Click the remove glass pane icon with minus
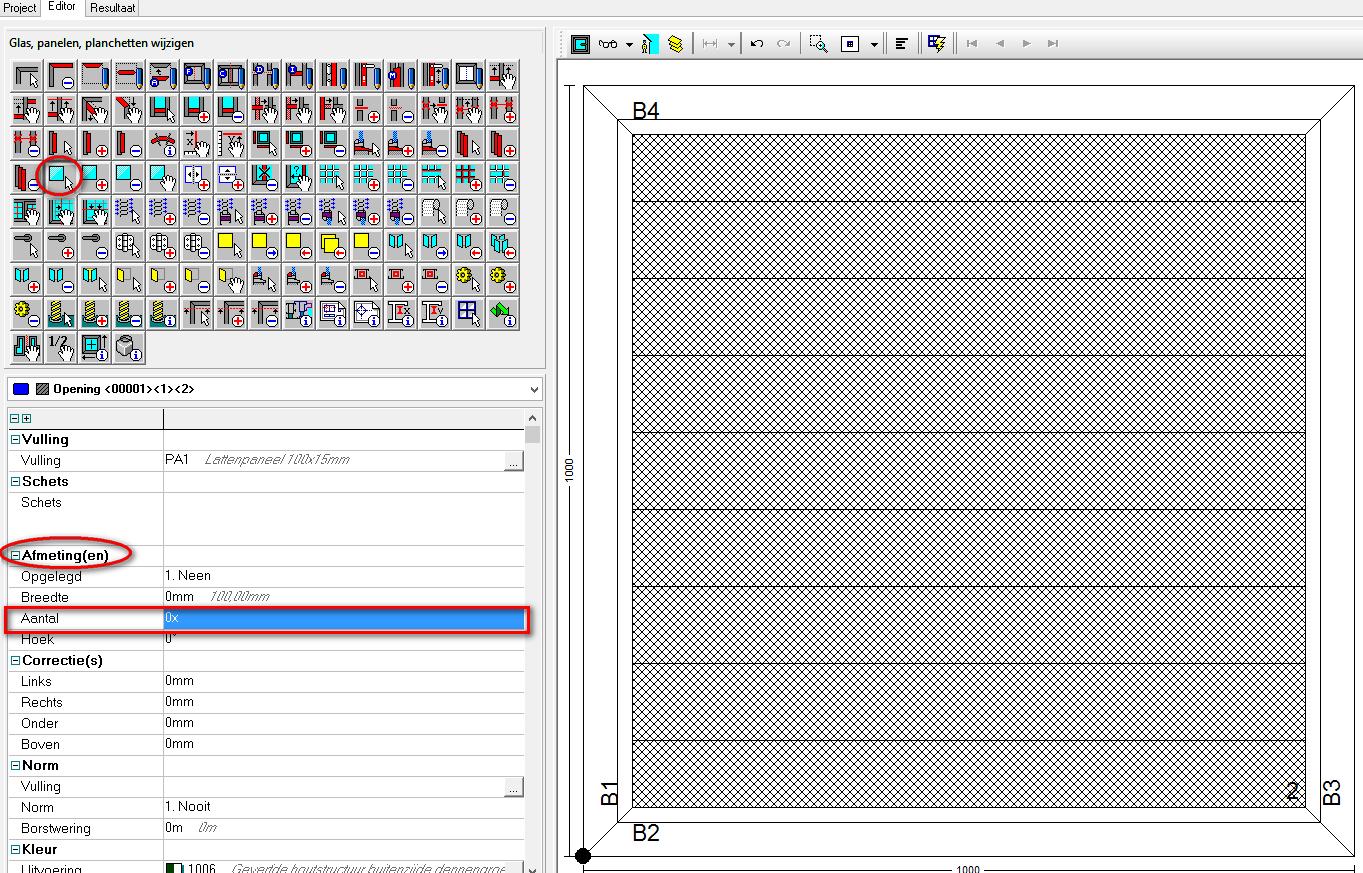This screenshot has width=1363, height=873. [129, 177]
